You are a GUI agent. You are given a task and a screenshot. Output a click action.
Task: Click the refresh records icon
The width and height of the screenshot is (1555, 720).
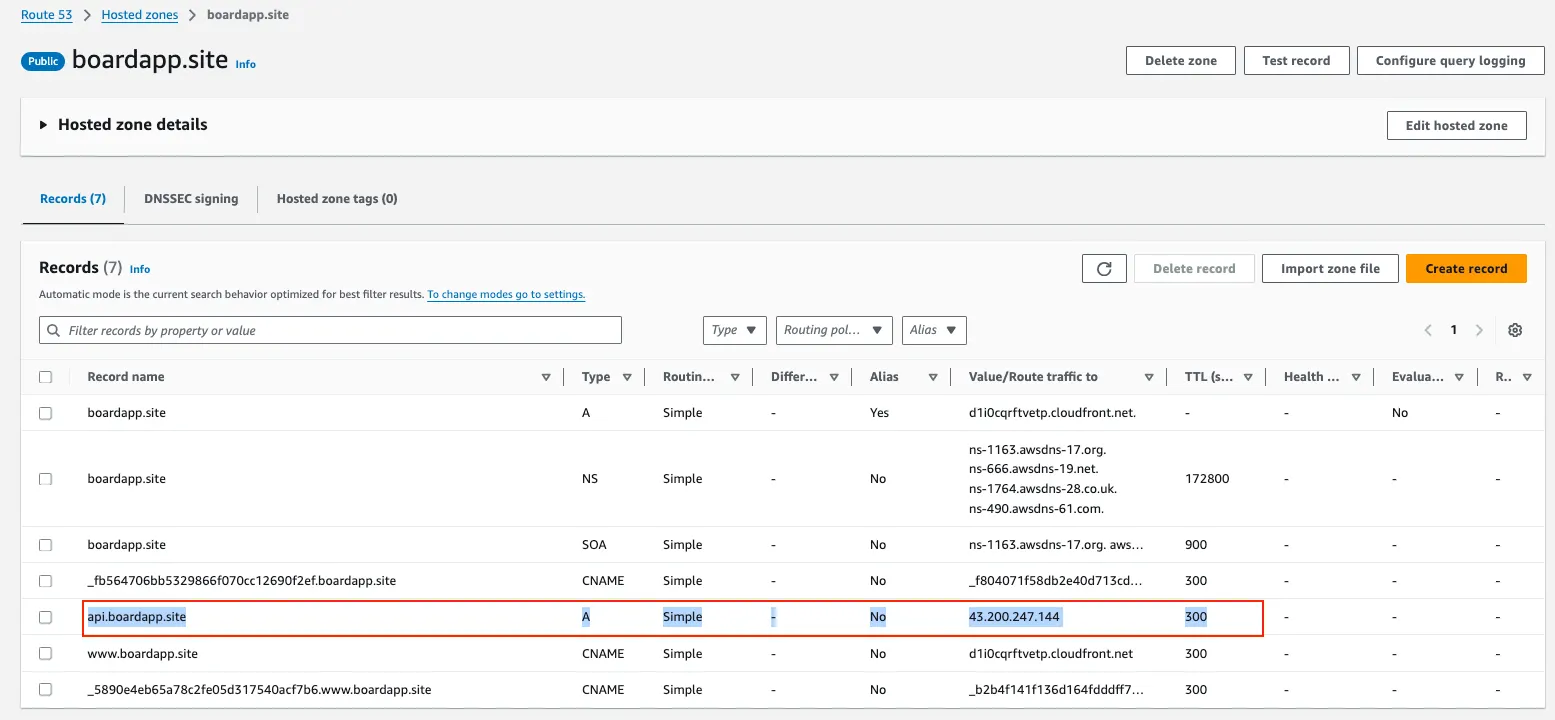(x=1104, y=269)
